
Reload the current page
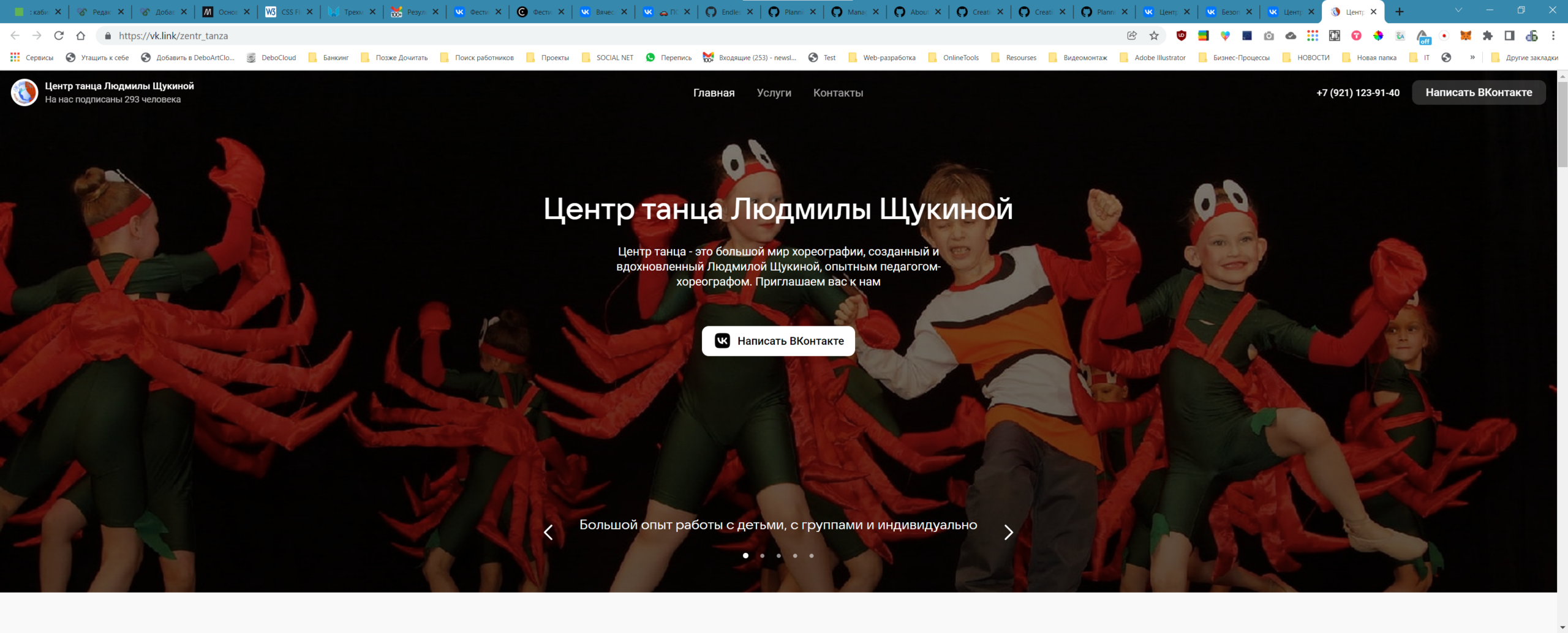point(59,36)
